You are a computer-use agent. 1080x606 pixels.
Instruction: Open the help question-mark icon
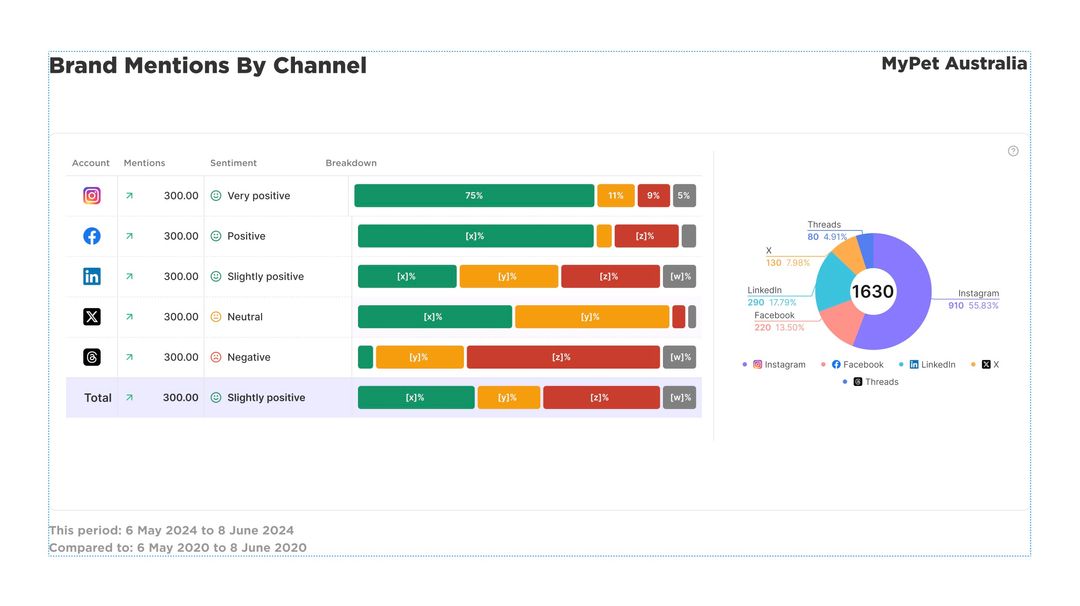coord(1013,150)
